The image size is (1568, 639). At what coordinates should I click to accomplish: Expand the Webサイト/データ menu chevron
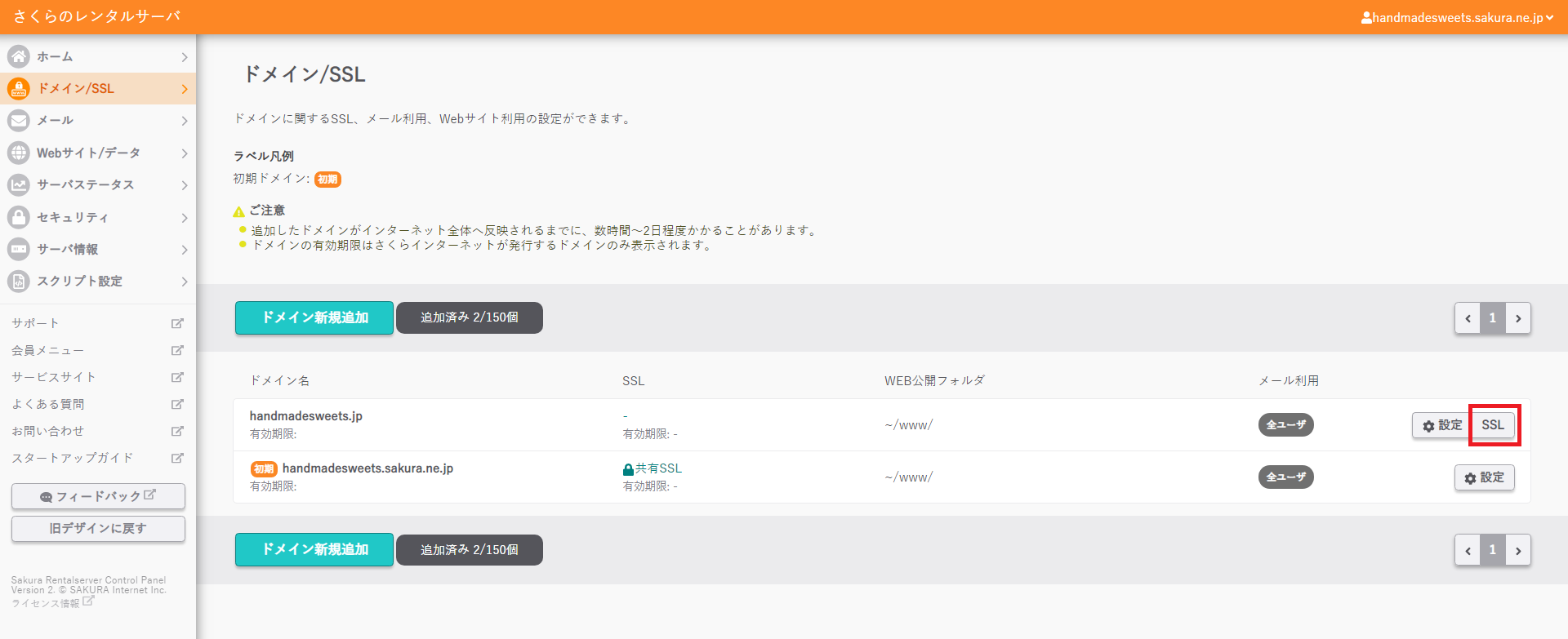185,153
